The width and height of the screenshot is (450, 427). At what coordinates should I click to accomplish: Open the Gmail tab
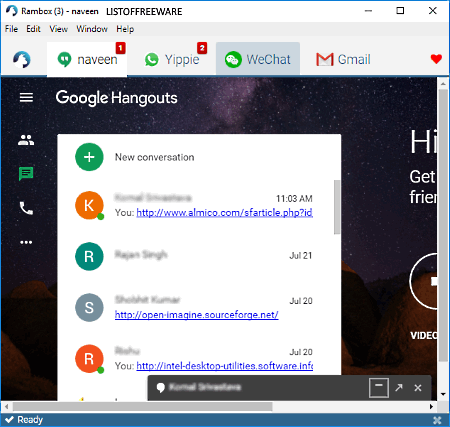343,59
